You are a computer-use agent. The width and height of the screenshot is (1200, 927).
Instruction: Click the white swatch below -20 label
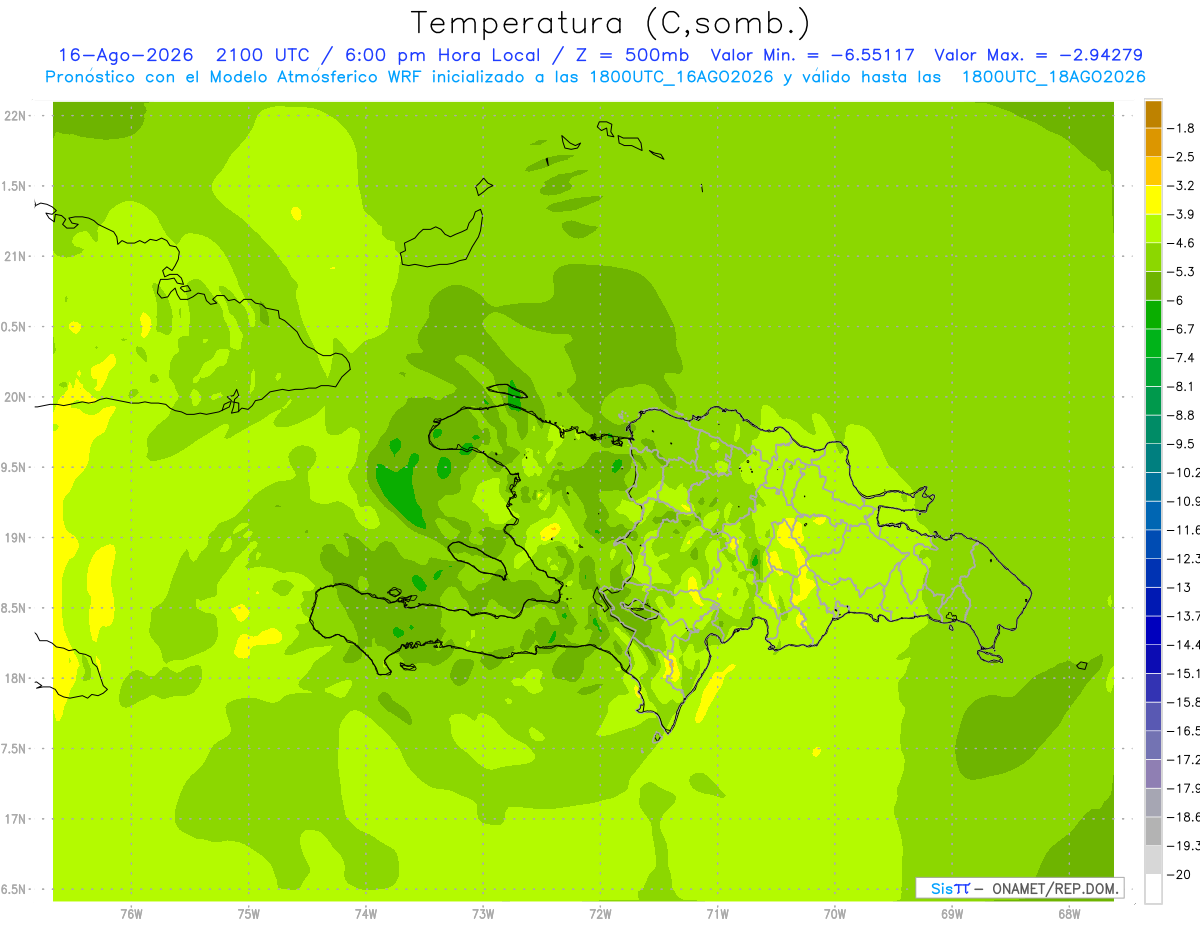coord(1153,888)
